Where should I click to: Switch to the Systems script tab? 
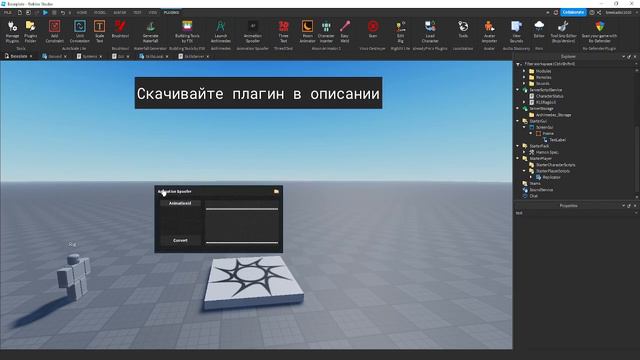(89, 56)
